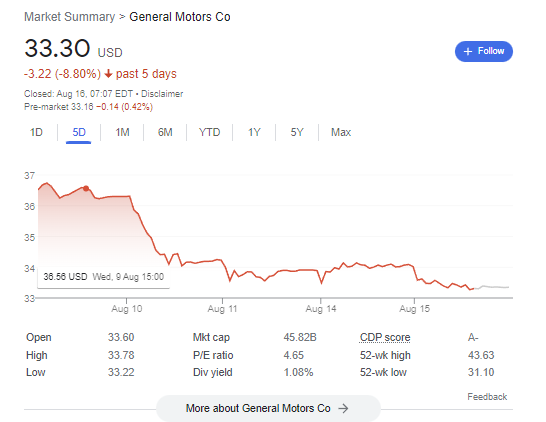
Task: Click the Feedback link
Action: (x=487, y=397)
